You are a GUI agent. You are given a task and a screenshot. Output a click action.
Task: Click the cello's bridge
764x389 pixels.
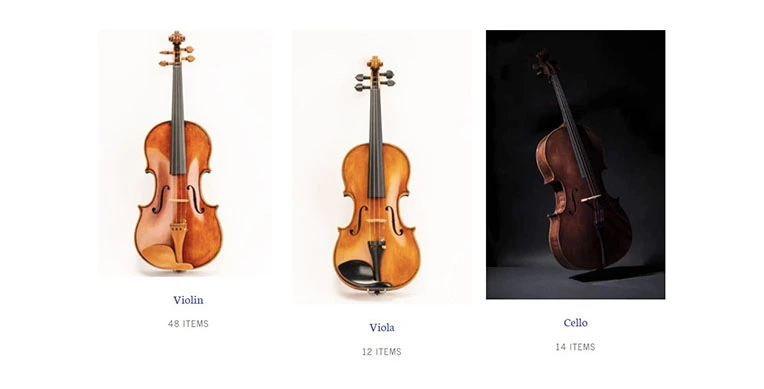coord(592,198)
